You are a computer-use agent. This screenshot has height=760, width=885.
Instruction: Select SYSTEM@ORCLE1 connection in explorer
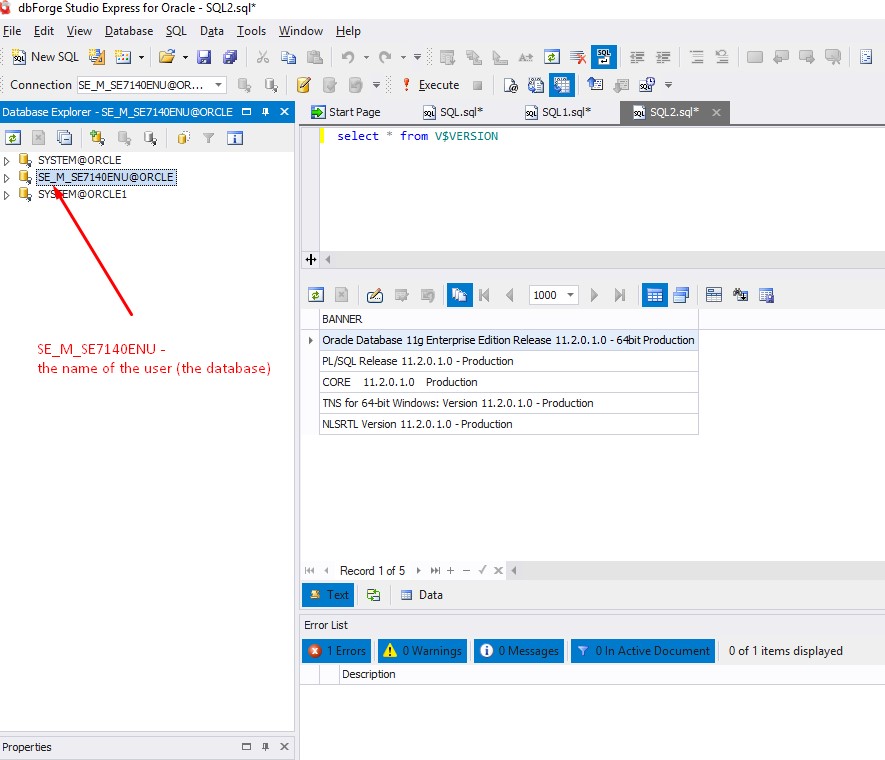coord(82,194)
